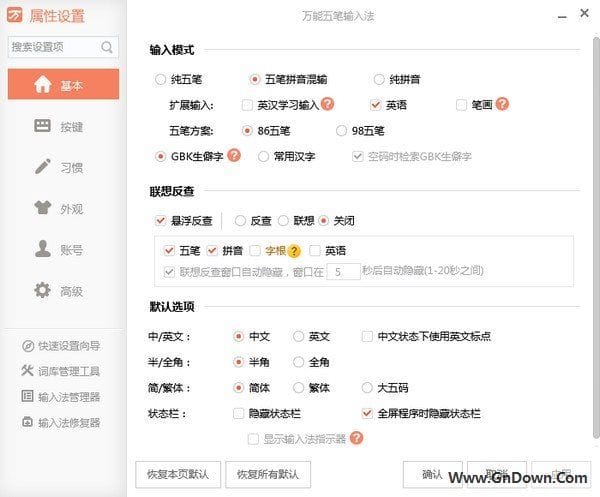This screenshot has height=497, width=600.
Task: Select GBK生僻字 radio option
Action: [x=160, y=156]
